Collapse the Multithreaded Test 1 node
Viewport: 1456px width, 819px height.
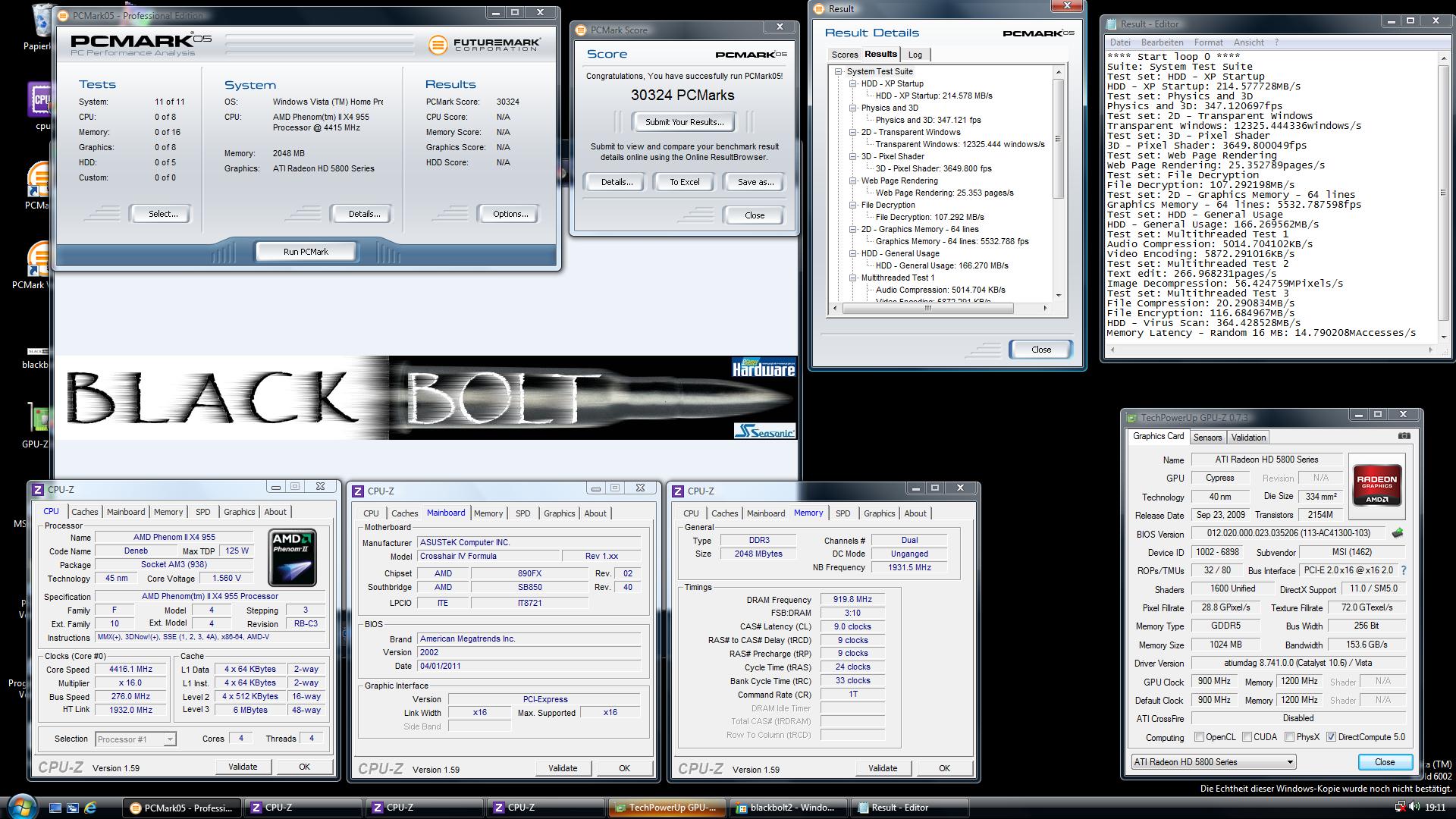pyautogui.click(x=853, y=278)
